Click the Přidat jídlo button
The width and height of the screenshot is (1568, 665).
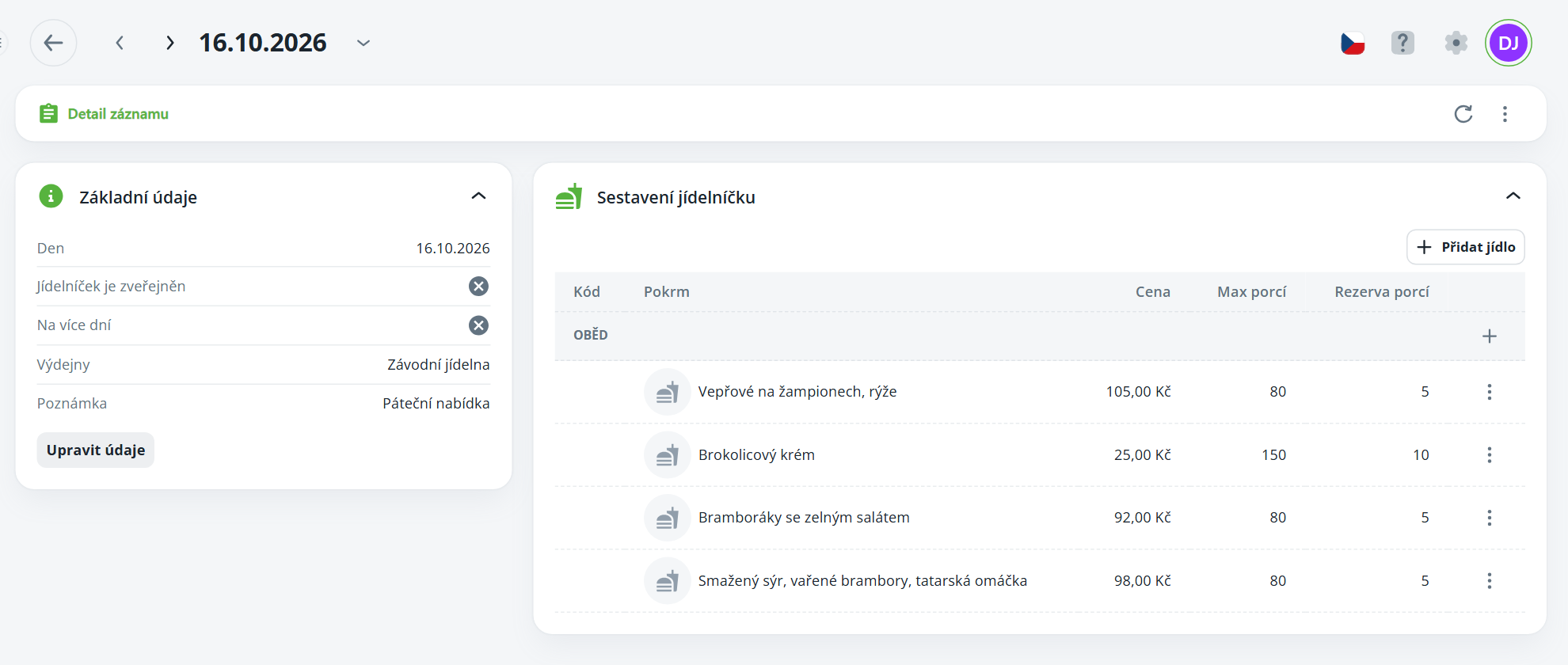coord(1466,247)
